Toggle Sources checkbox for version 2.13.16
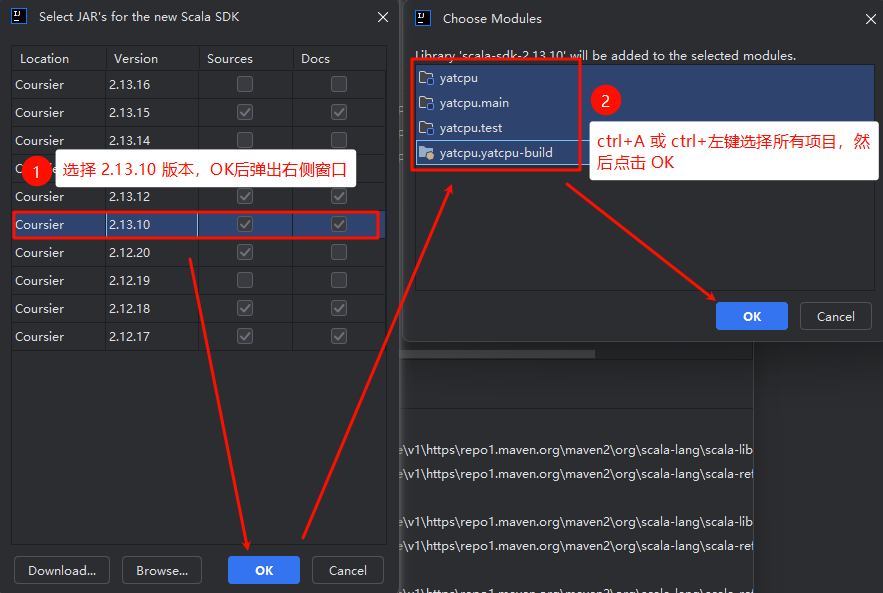 (245, 85)
